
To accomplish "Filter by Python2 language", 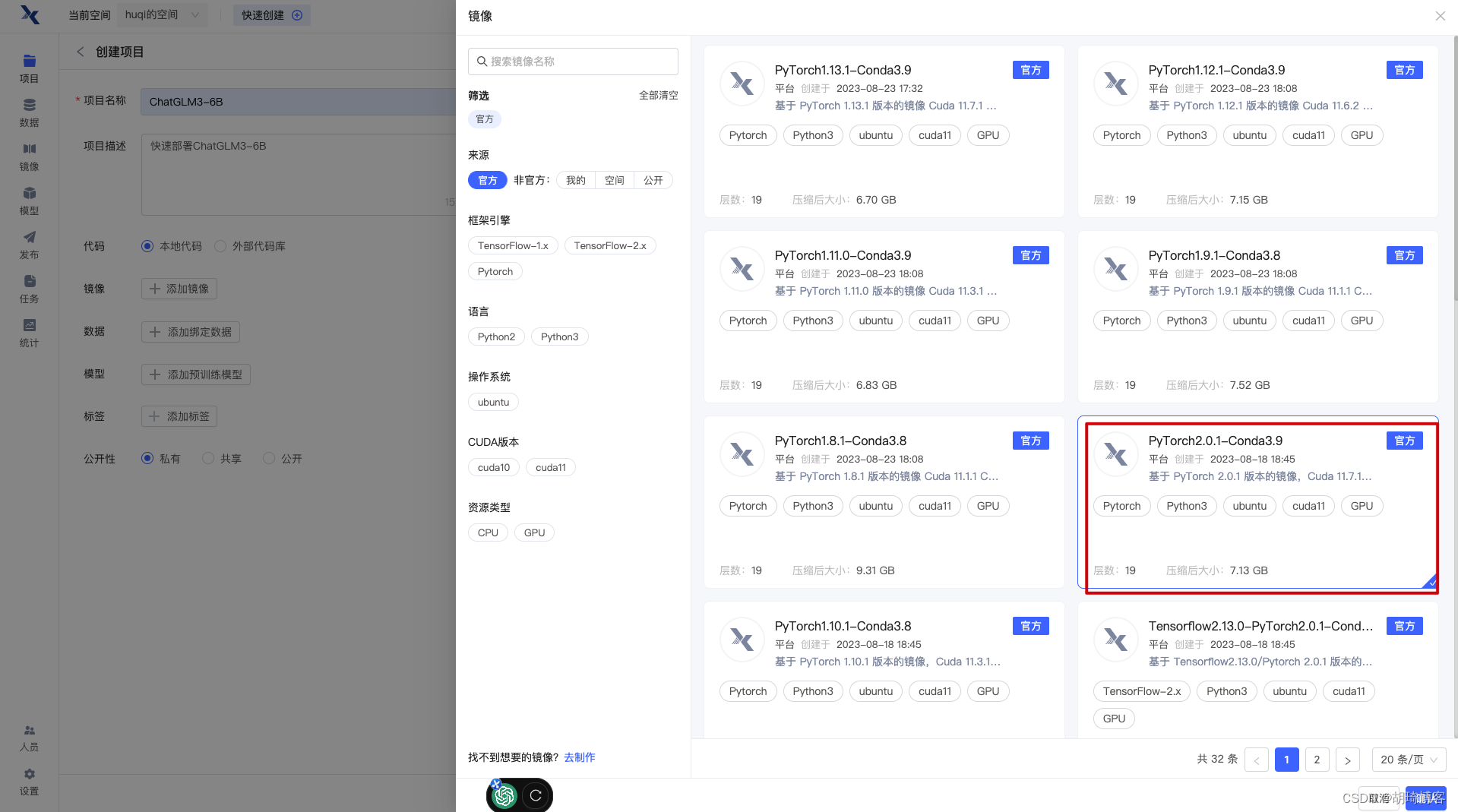I will 496,336.
